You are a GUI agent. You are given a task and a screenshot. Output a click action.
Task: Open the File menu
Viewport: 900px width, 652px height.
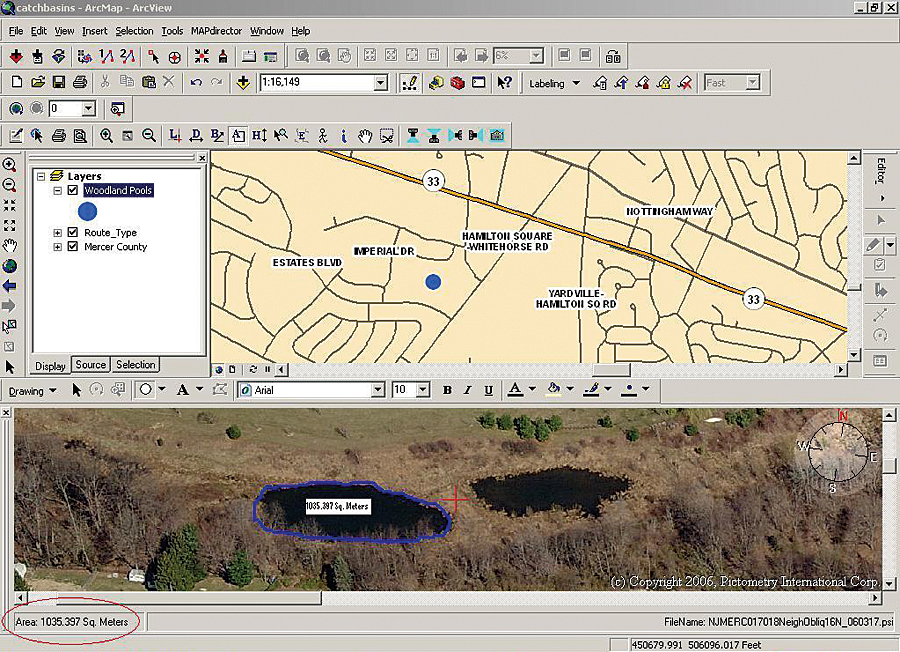(15, 31)
